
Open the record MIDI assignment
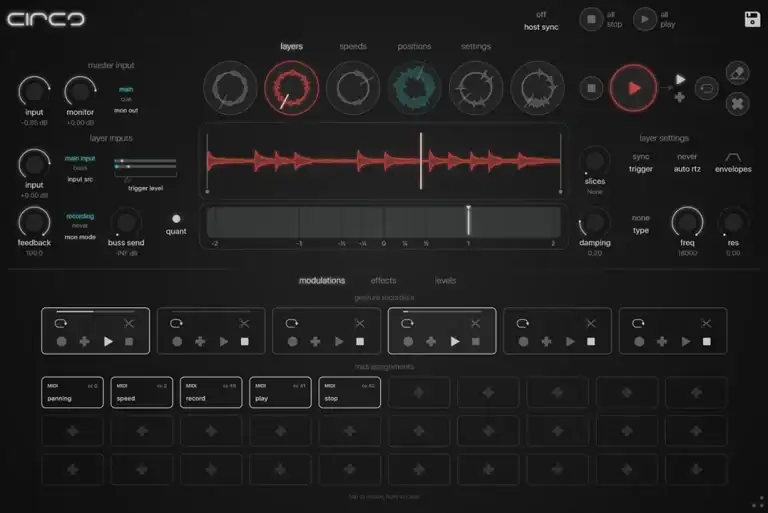pyautogui.click(x=211, y=392)
